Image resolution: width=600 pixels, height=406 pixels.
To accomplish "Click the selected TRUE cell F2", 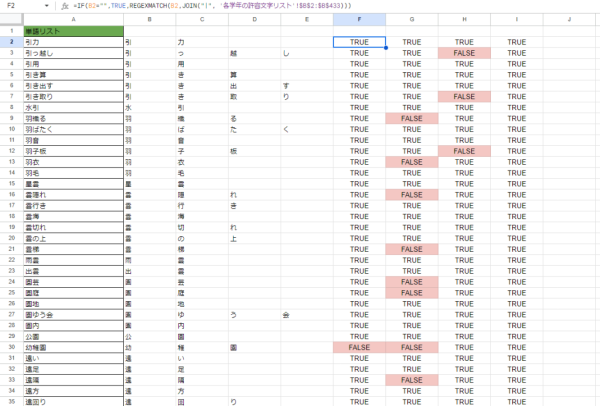I will [x=360, y=42].
